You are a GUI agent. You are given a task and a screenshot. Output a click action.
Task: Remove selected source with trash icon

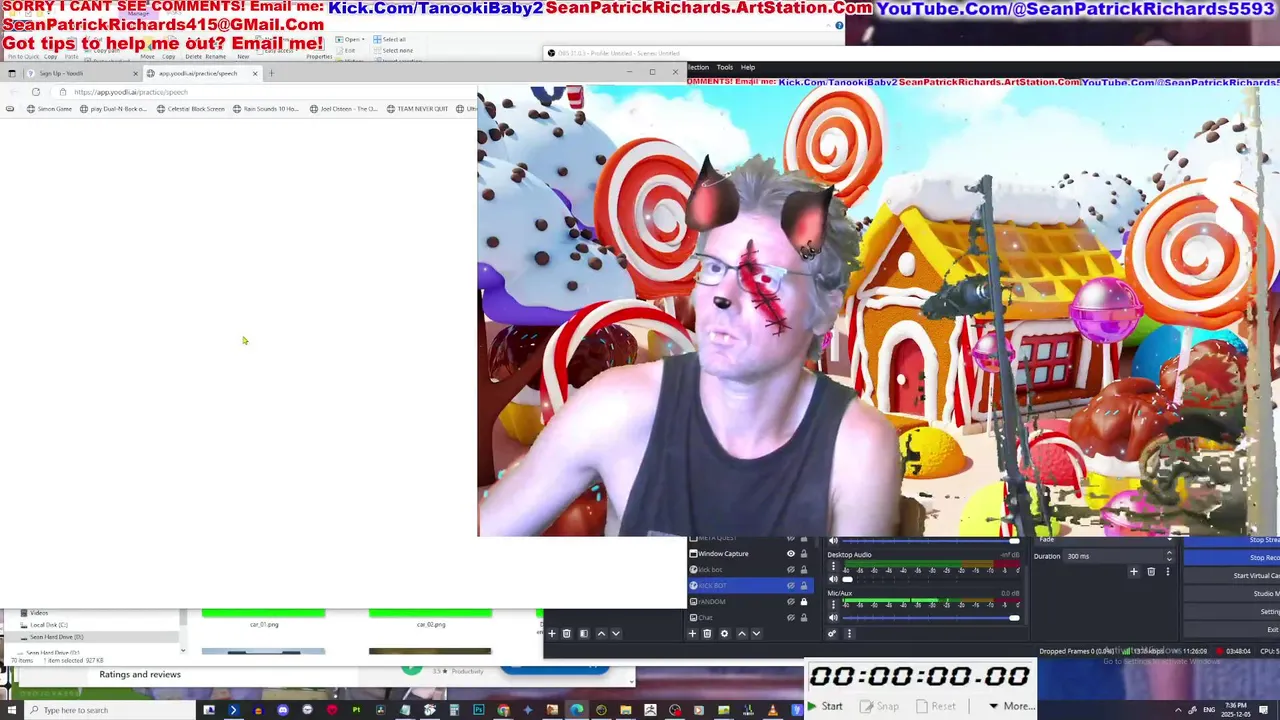click(x=707, y=633)
